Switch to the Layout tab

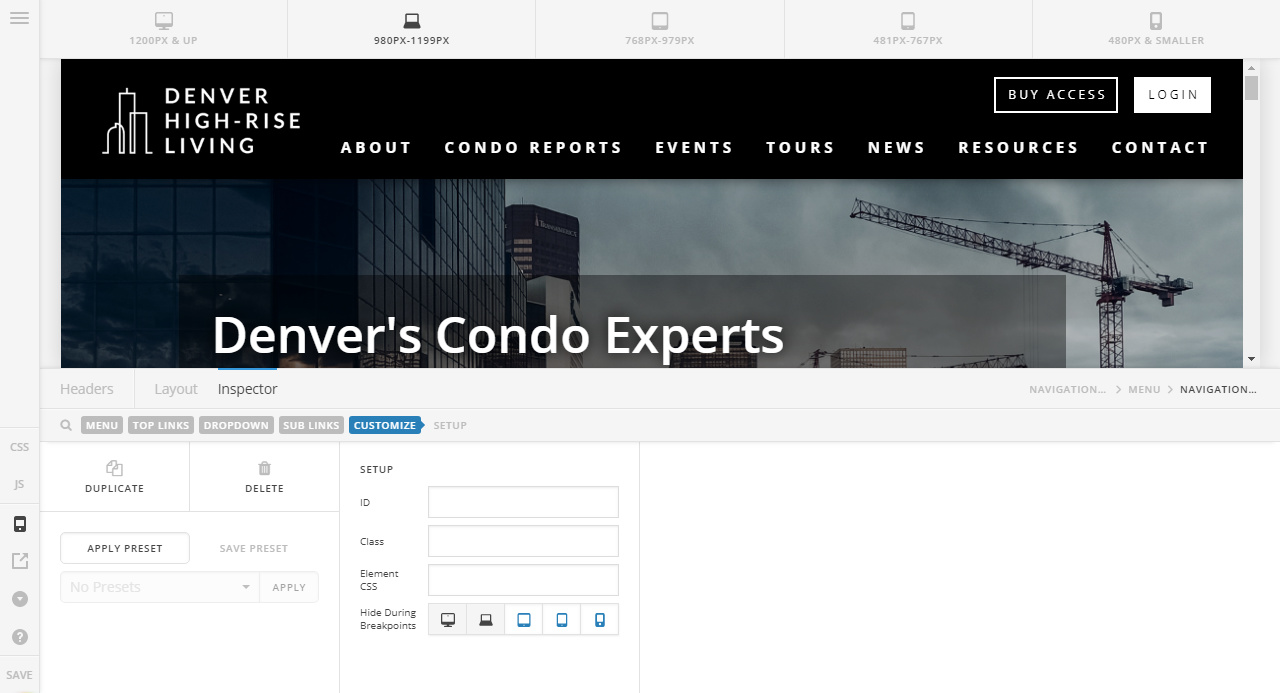(x=176, y=389)
